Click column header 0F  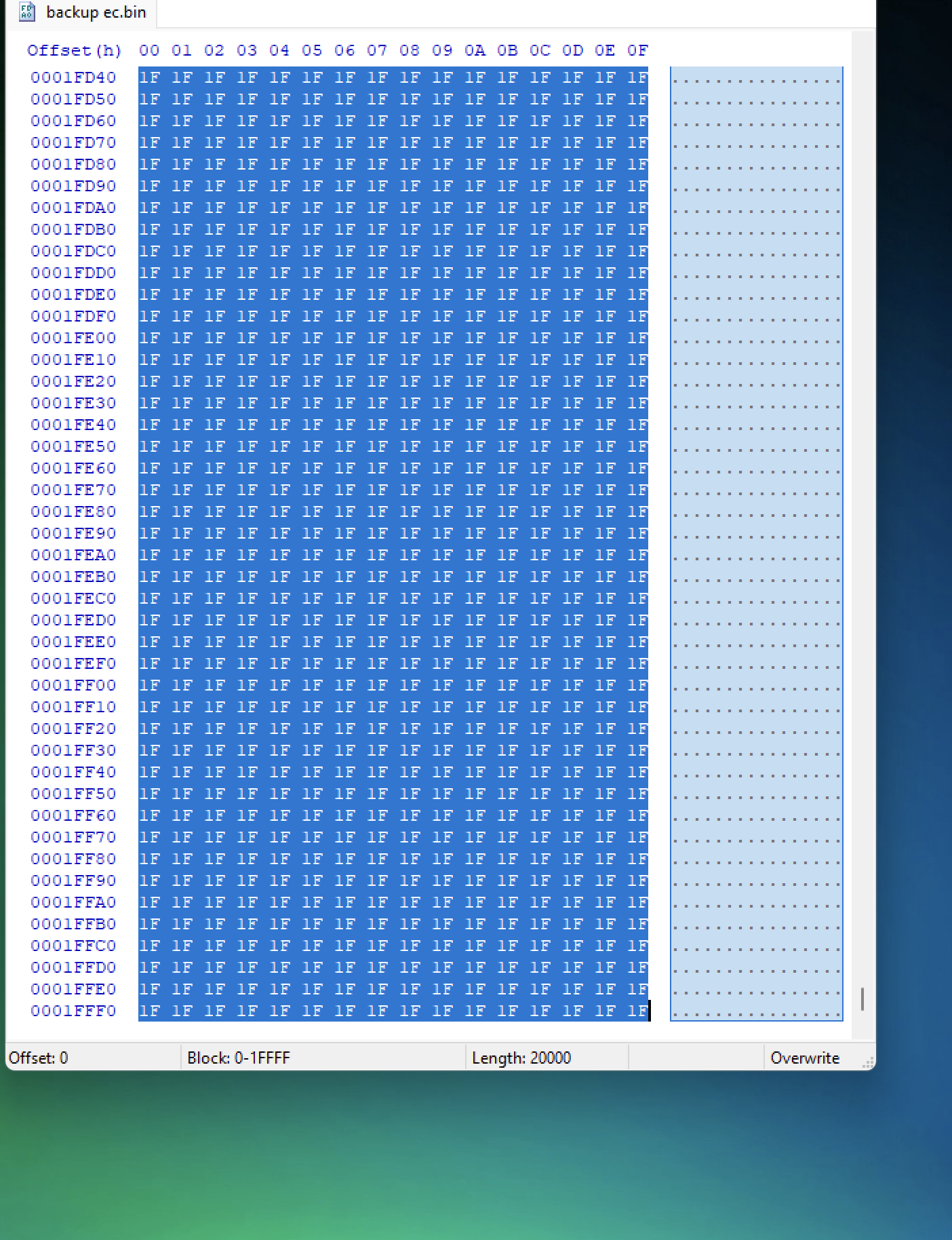(x=637, y=50)
